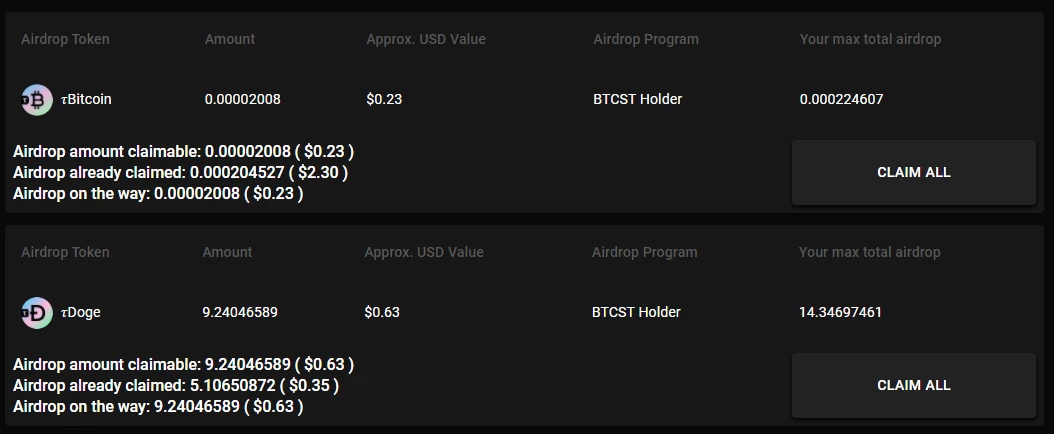Viewport: 1054px width, 434px height.
Task: Click τDoge airdrop amount claimable line
Action: pyautogui.click(x=184, y=364)
